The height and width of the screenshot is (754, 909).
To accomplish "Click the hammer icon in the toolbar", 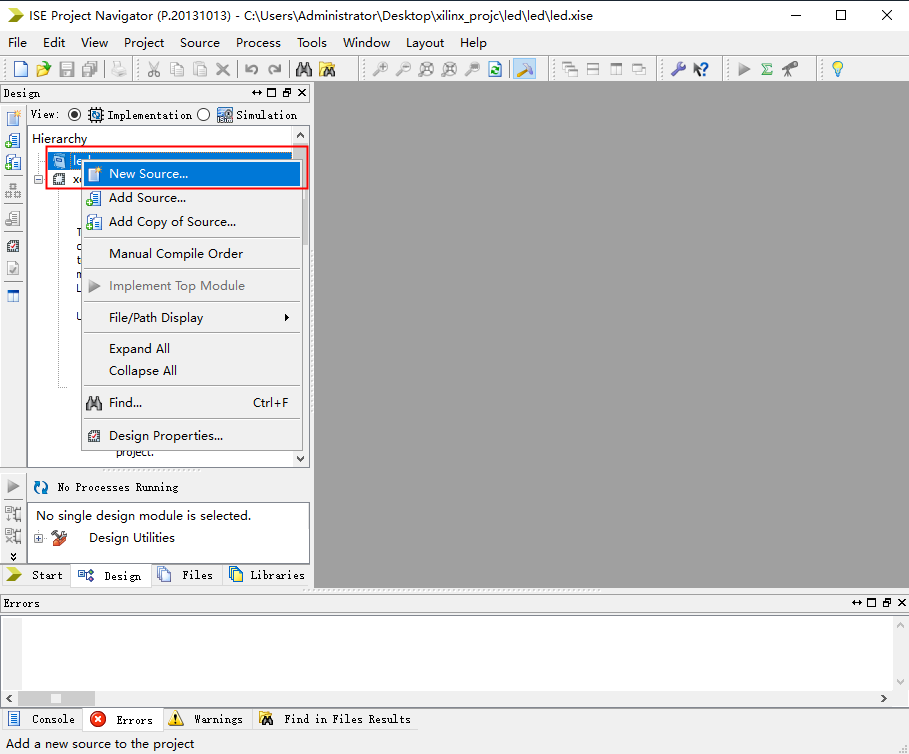I will pyautogui.click(x=524, y=69).
